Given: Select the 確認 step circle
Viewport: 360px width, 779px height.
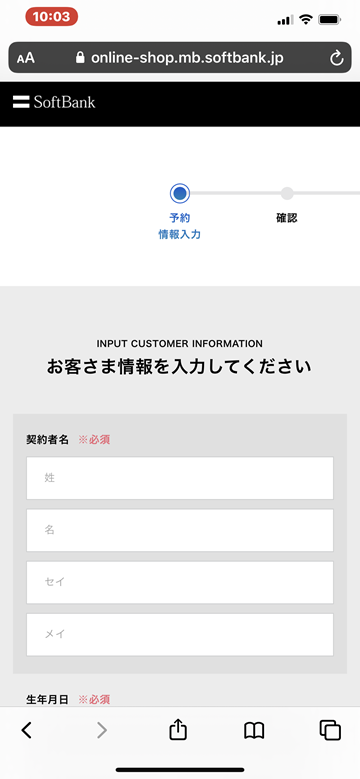Looking at the screenshot, I should point(287,193).
